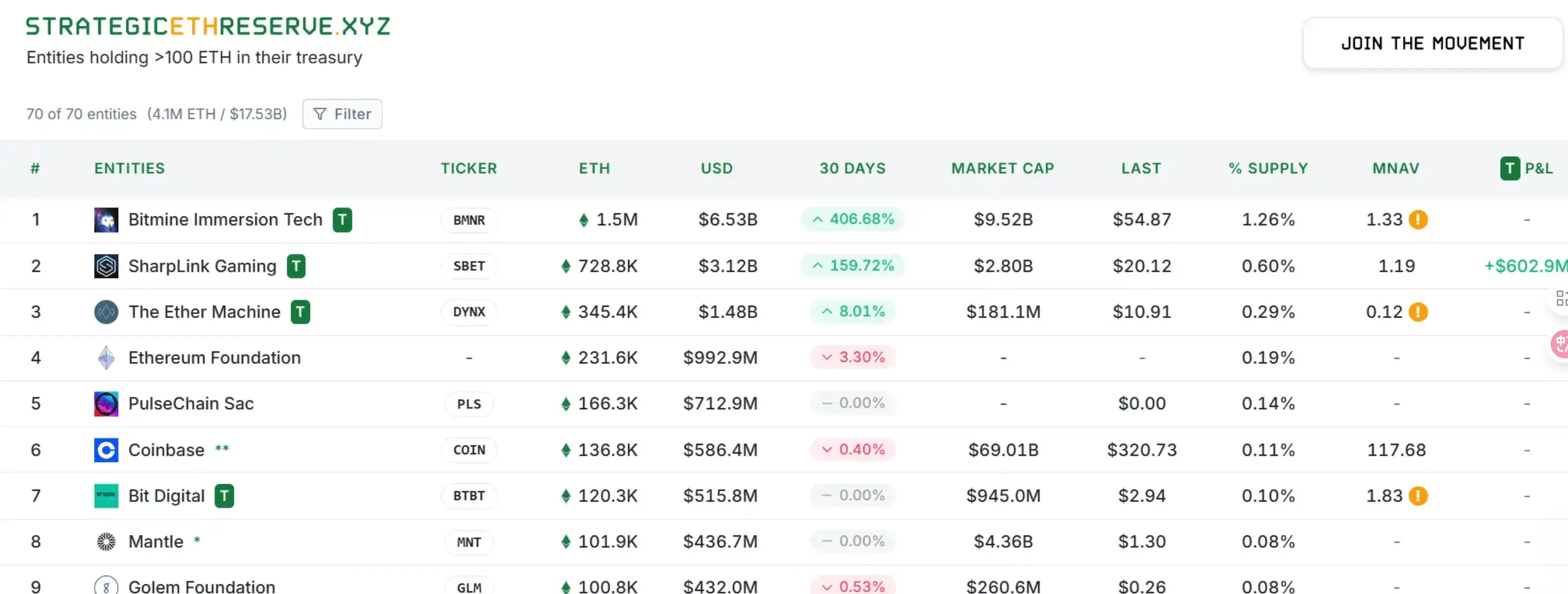Click the $320.73 last price cell

[1141, 450]
